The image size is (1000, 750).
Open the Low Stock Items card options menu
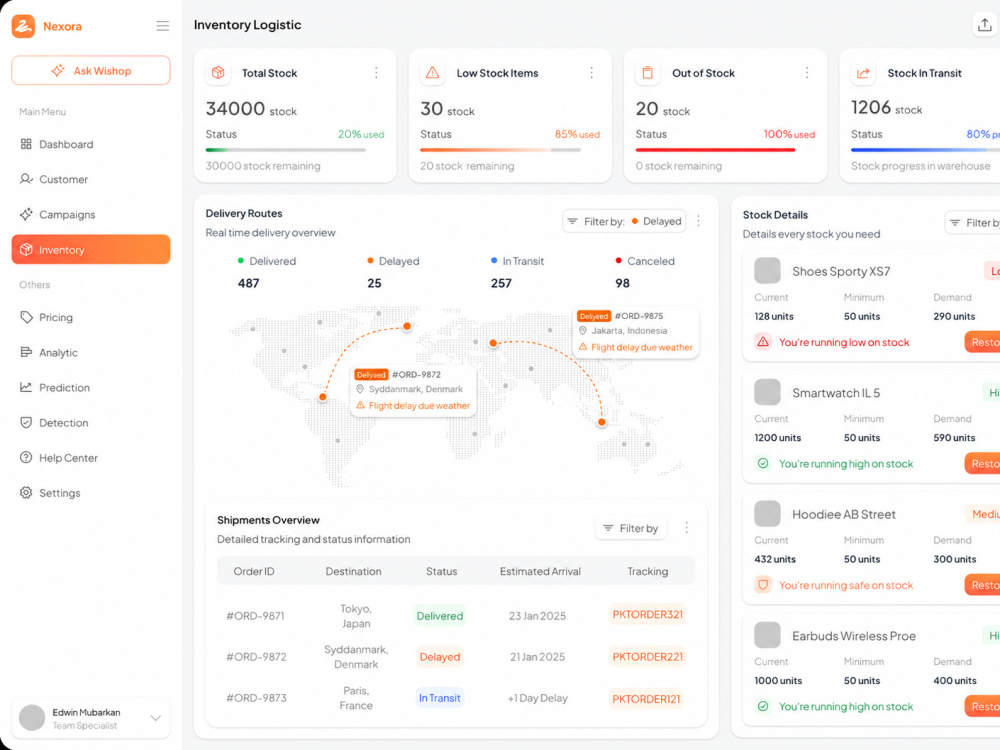pyautogui.click(x=591, y=73)
